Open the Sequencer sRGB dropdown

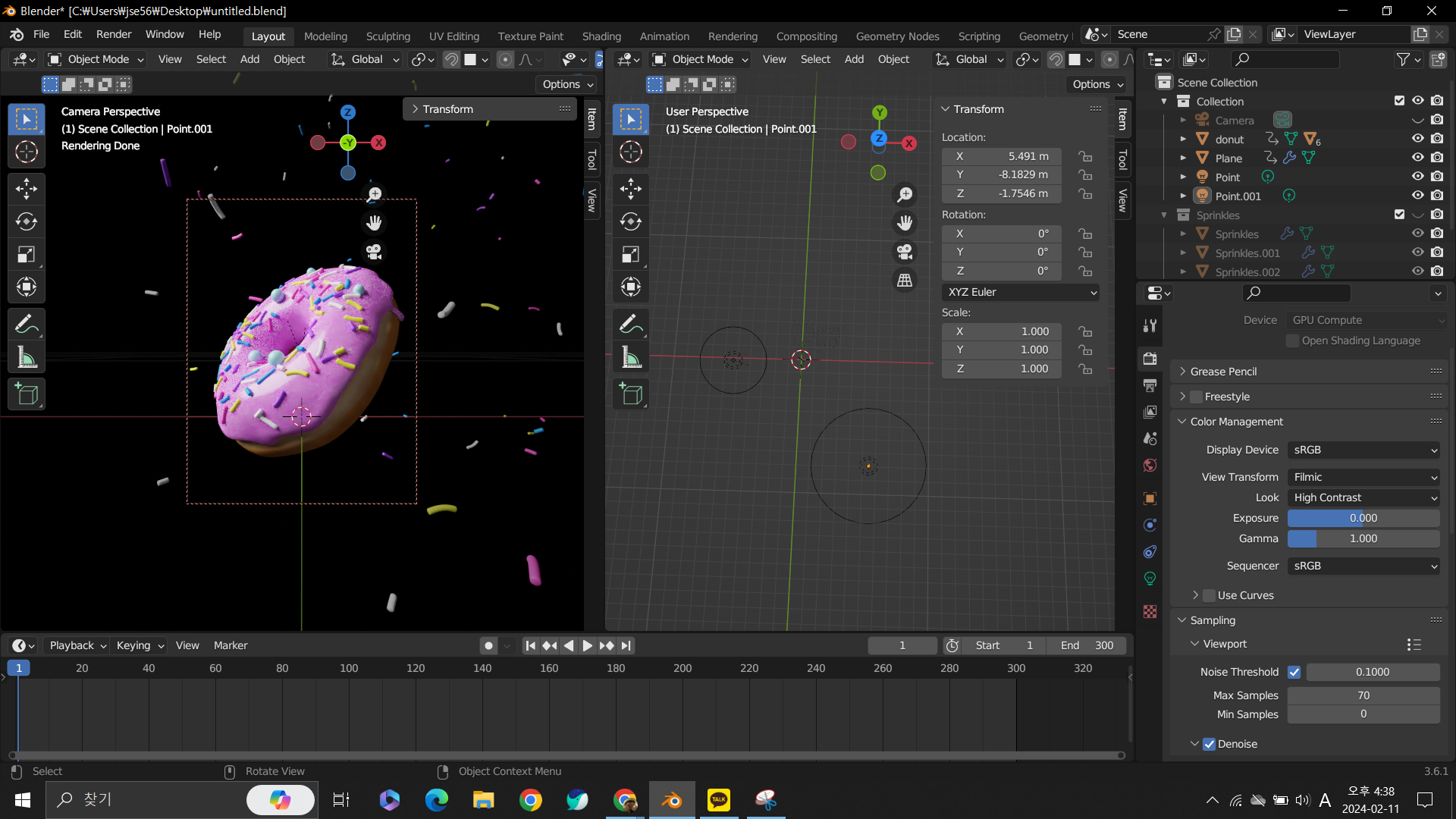coord(1363,566)
